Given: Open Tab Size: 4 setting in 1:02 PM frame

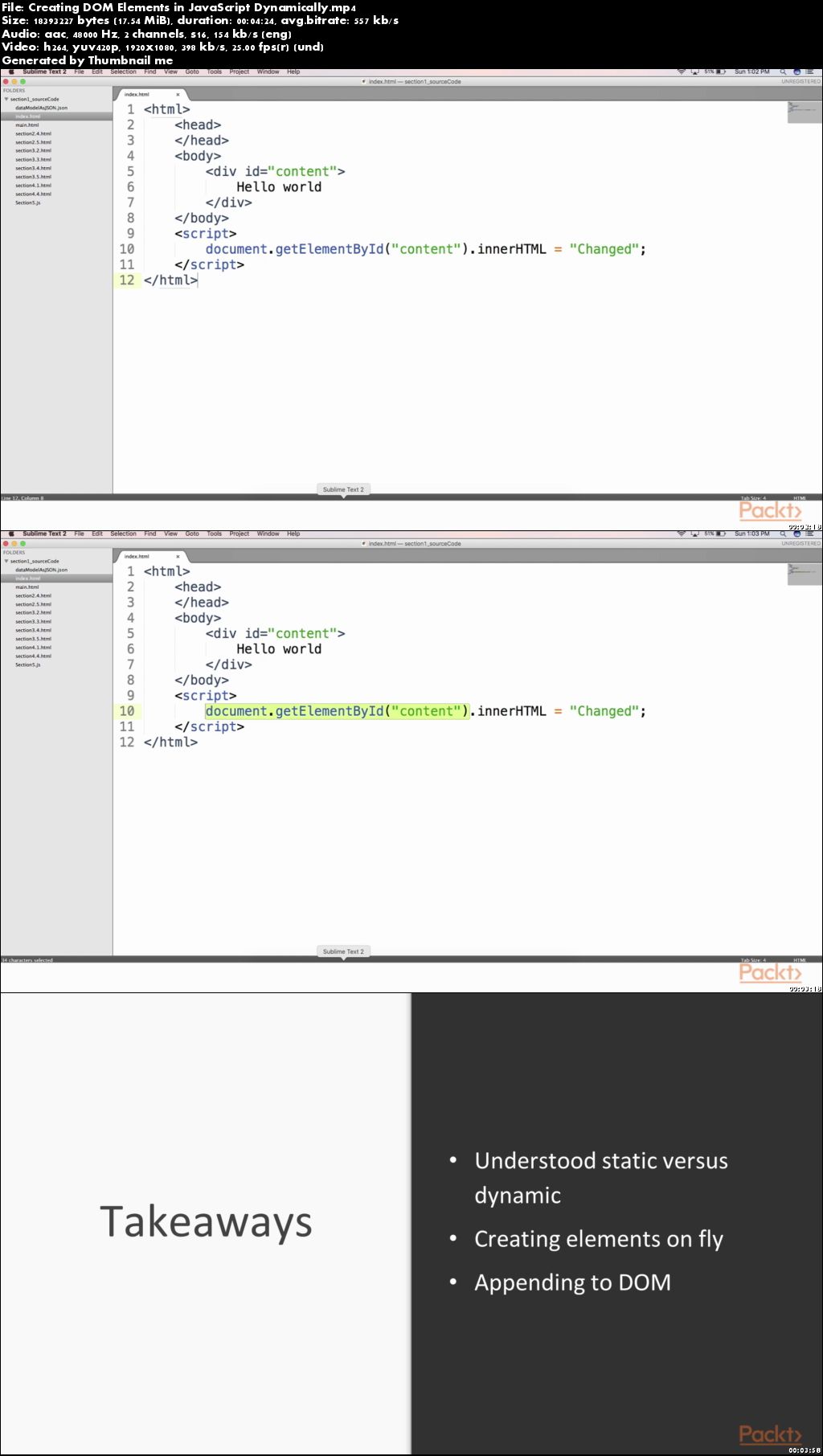Looking at the screenshot, I should [x=753, y=498].
